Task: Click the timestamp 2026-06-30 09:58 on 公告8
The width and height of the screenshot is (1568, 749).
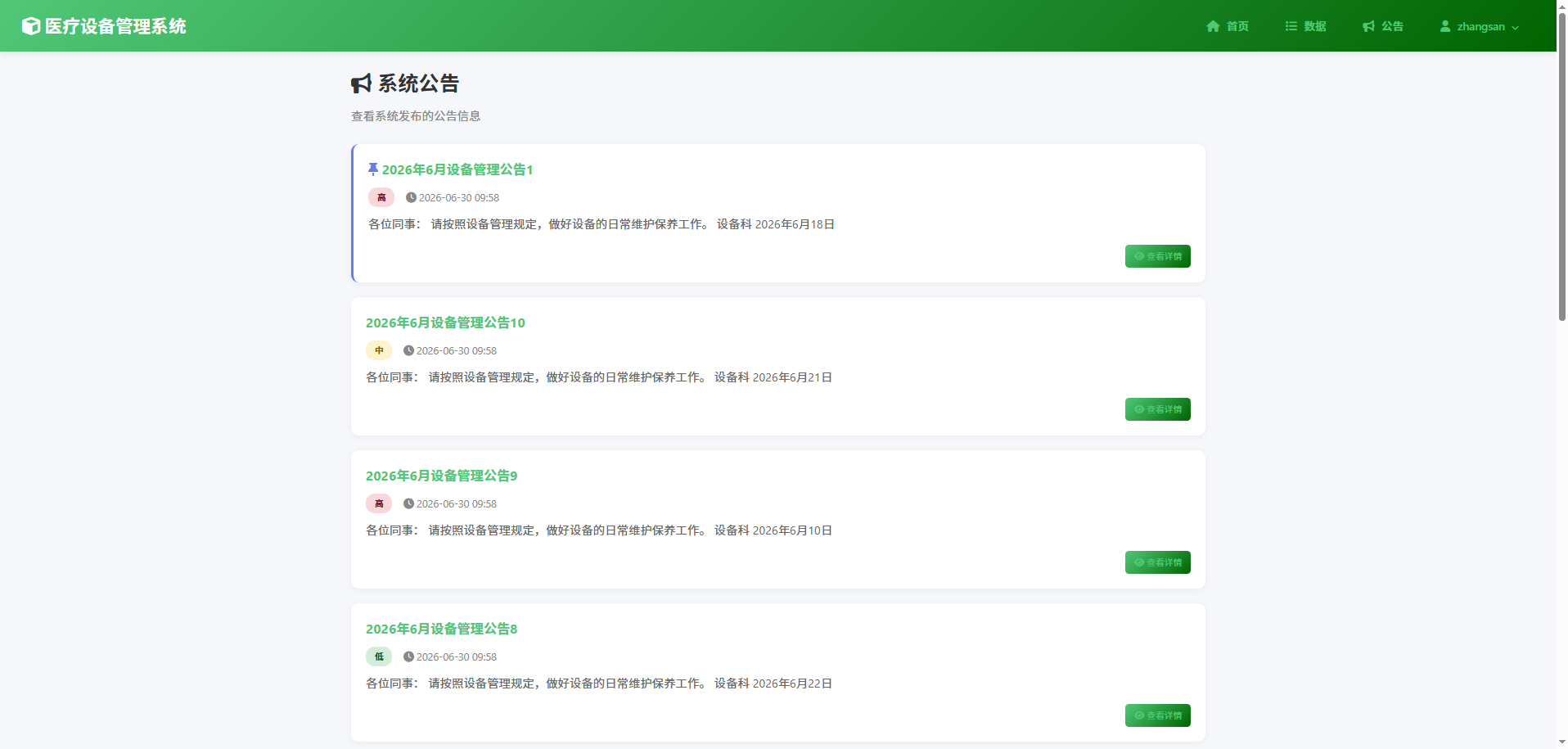Action: (x=457, y=657)
